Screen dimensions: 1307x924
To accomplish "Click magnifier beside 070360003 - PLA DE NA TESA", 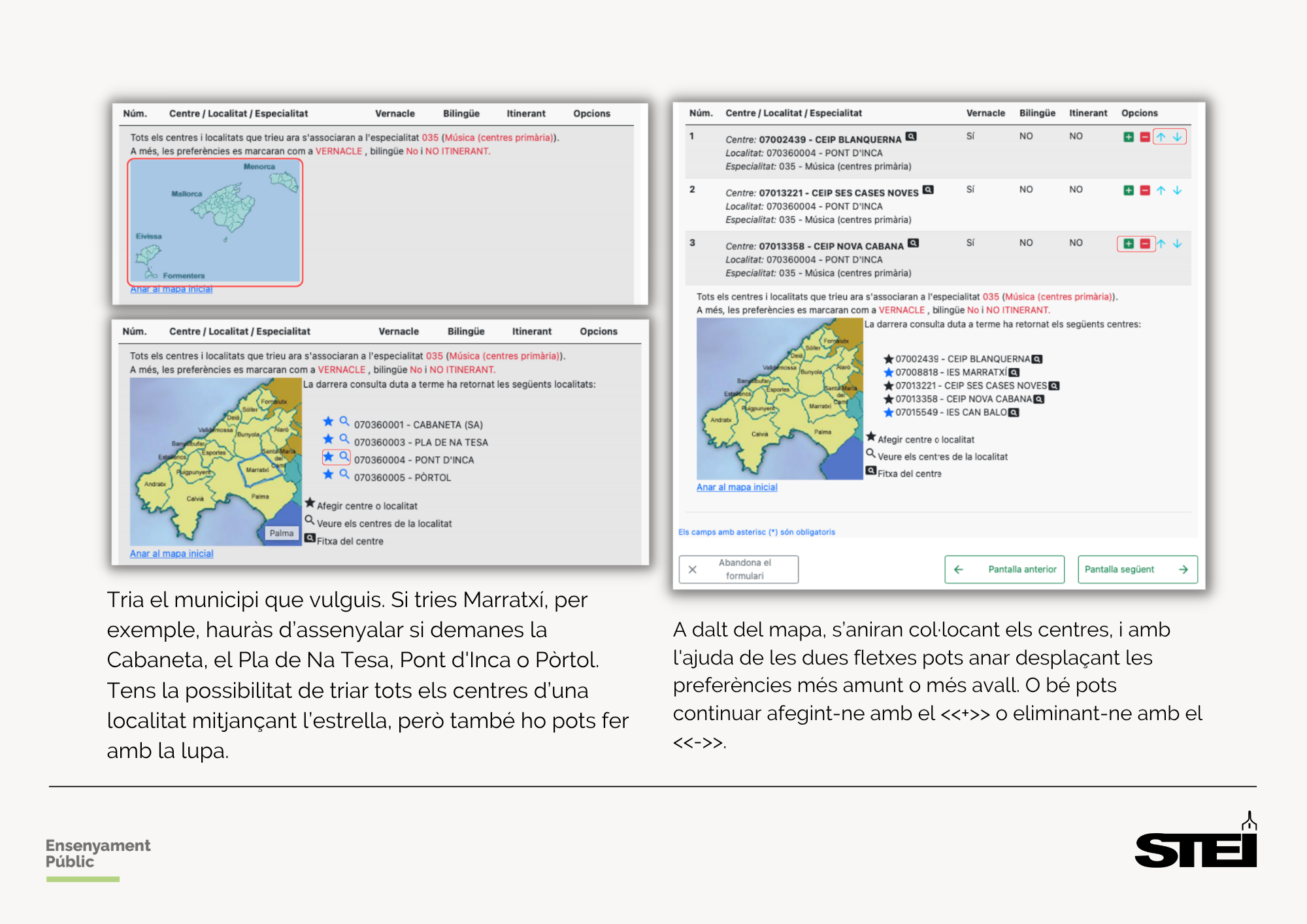I will [344, 439].
